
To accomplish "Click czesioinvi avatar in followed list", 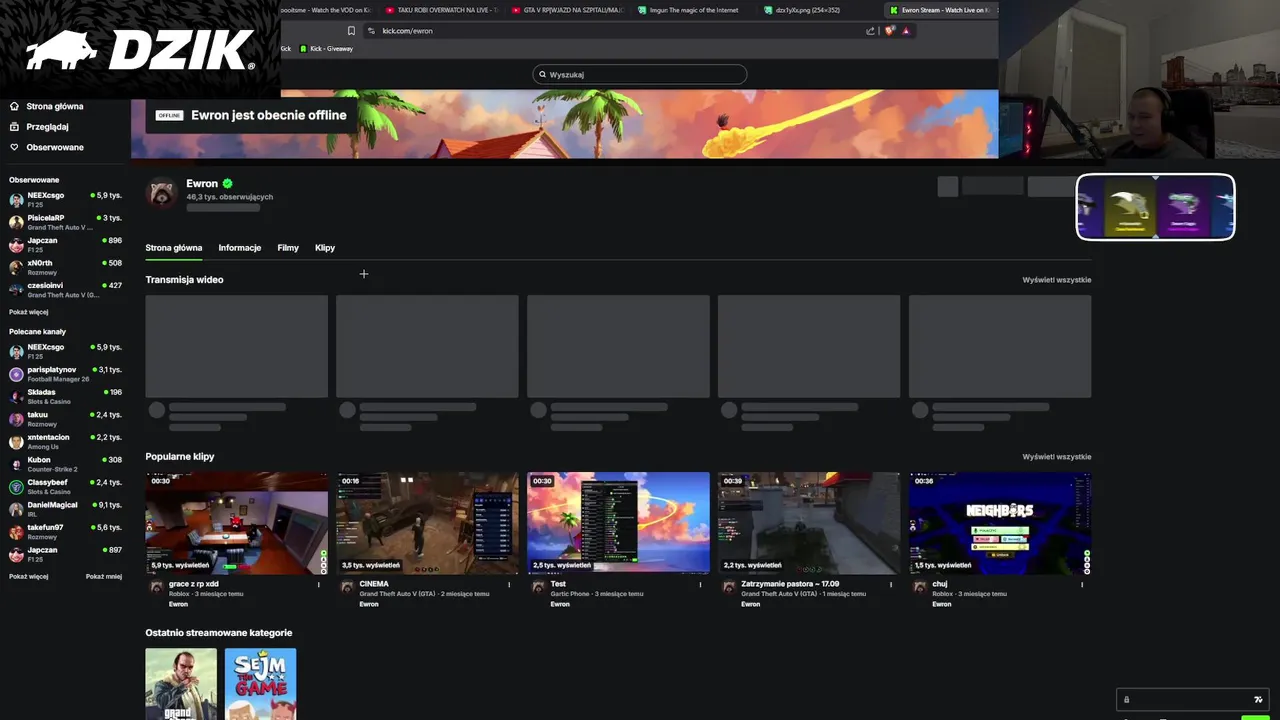I will pyautogui.click(x=16, y=290).
